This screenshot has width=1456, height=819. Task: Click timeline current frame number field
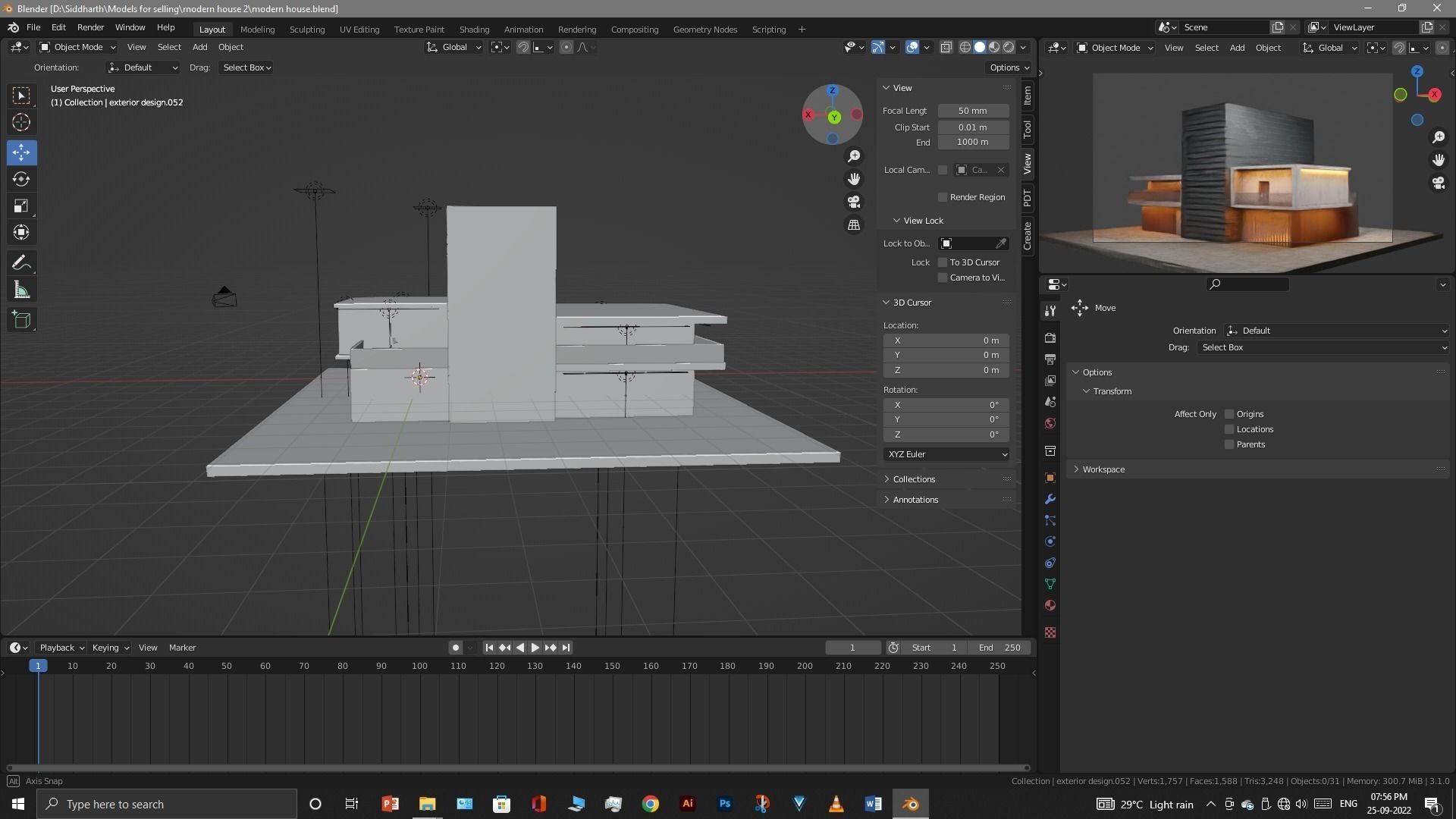point(853,648)
